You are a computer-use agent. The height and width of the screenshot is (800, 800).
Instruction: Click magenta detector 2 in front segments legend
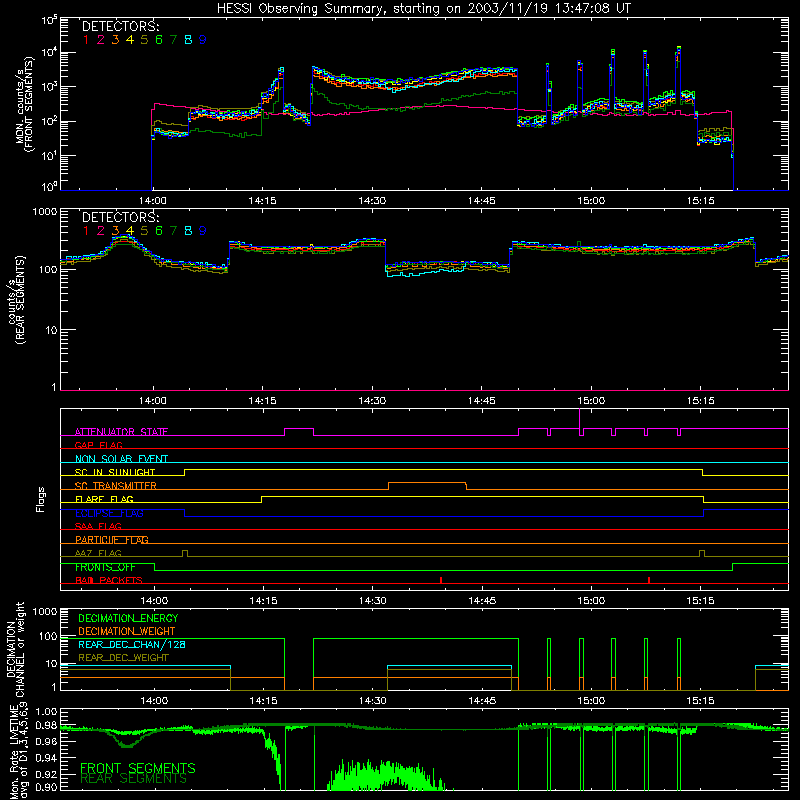101,40
